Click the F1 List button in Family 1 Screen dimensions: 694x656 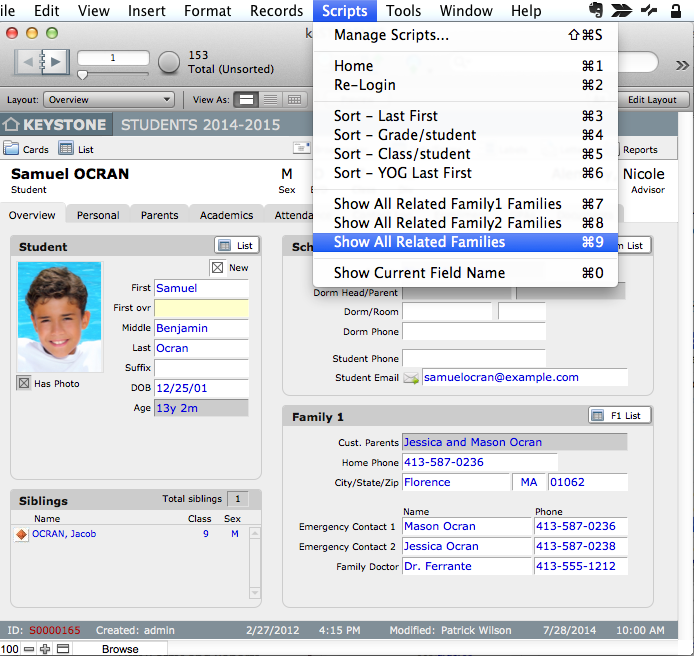[x=616, y=415]
